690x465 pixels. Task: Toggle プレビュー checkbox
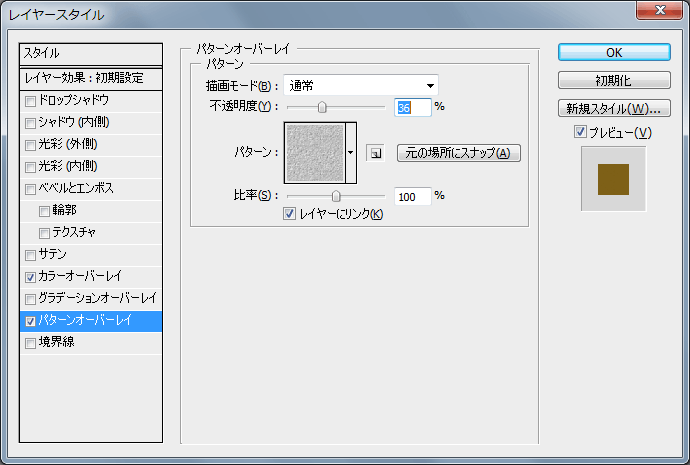pos(580,132)
